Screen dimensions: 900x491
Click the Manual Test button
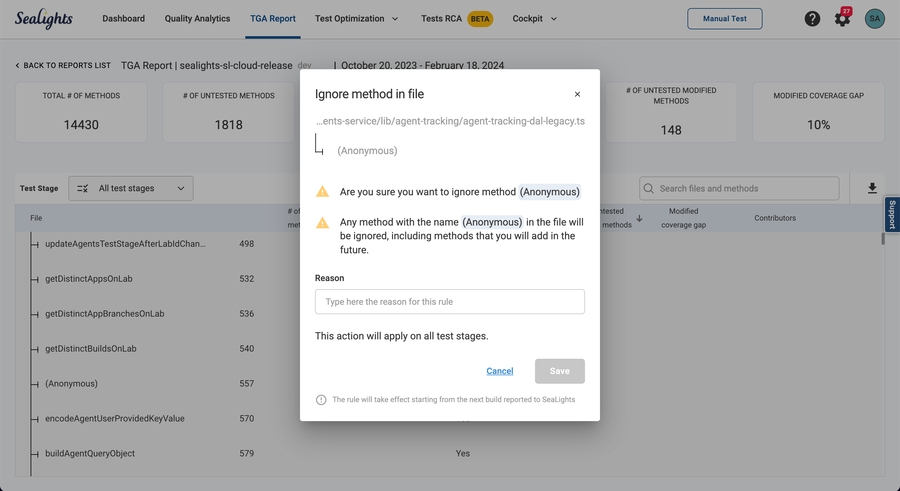724,18
